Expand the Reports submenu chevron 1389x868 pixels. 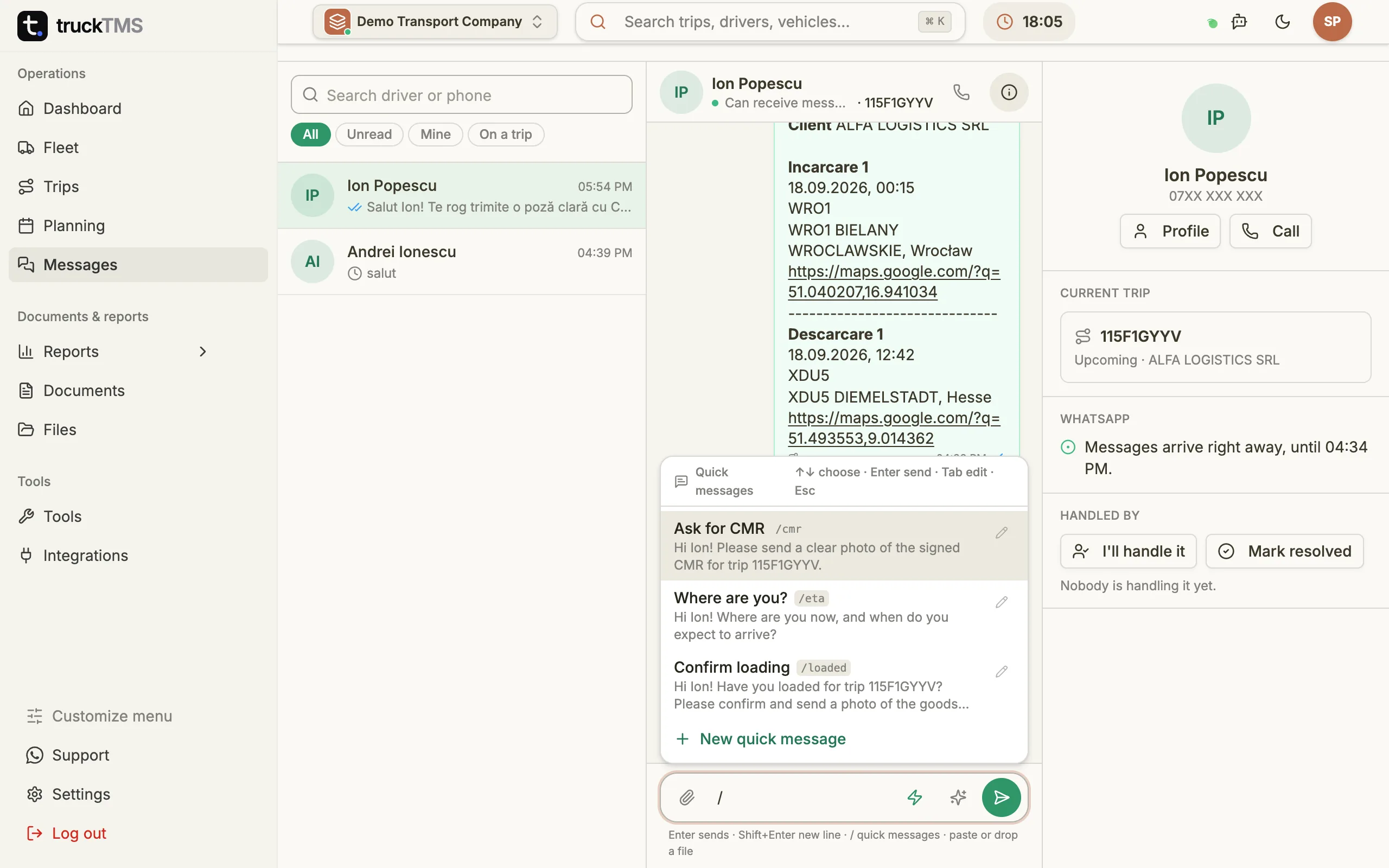click(x=202, y=352)
